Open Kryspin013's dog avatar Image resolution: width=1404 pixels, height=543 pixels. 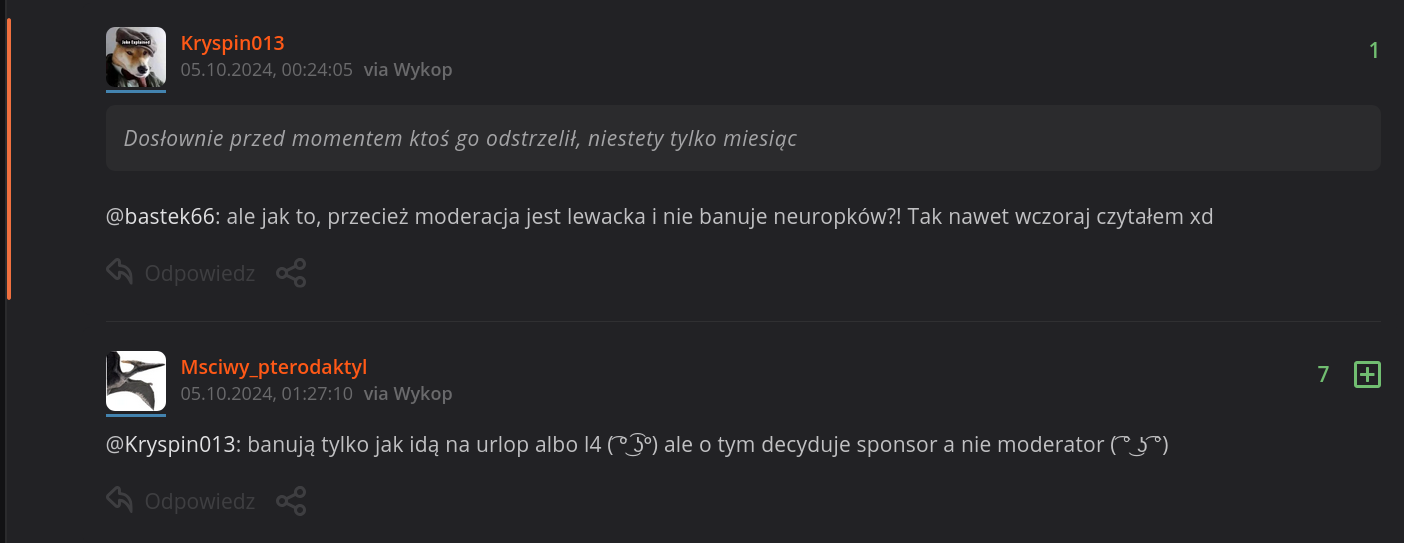(x=136, y=57)
